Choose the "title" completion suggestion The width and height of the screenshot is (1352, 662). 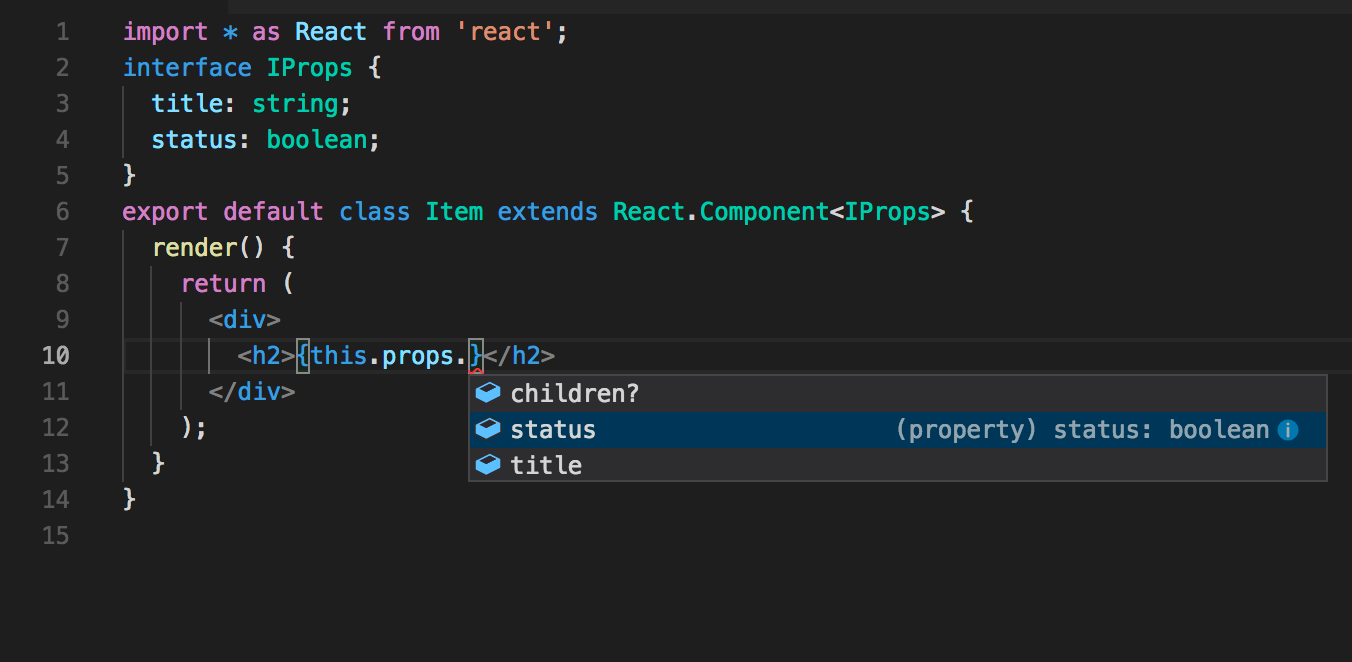coord(545,464)
